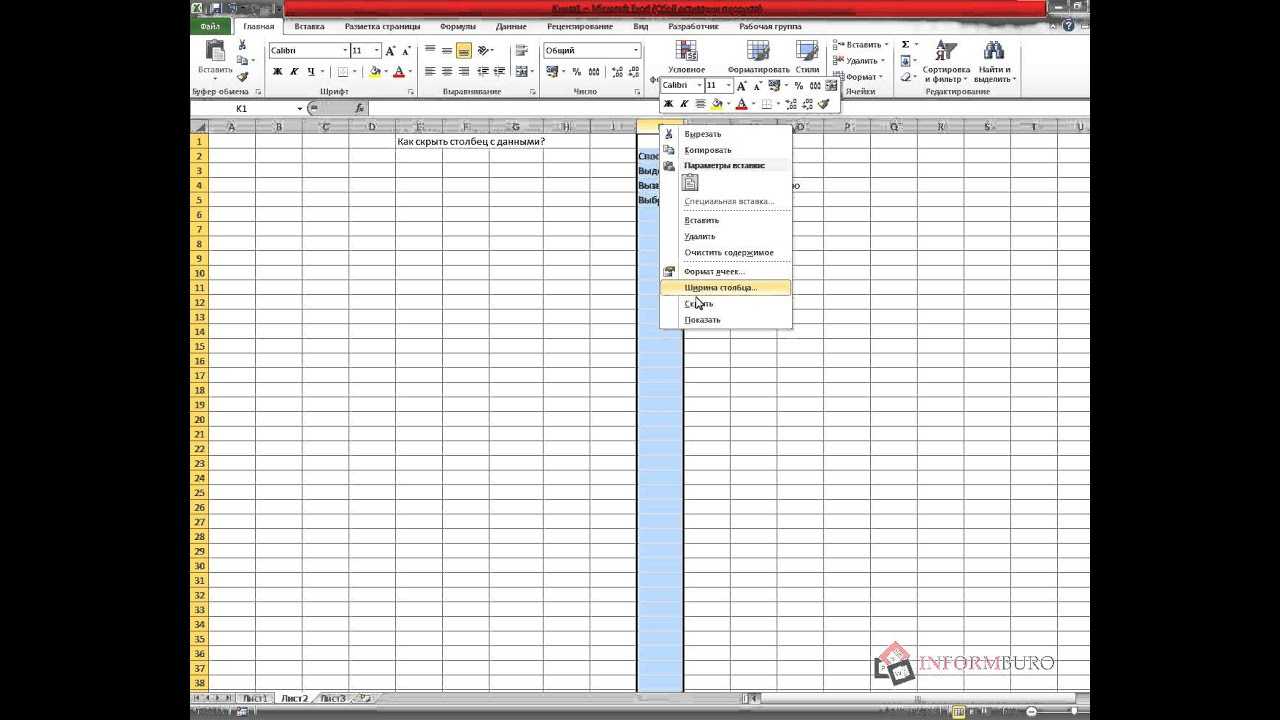This screenshot has height=720, width=1280.
Task: Click the Clear eraser icon in the Редактирование group
Action: tap(905, 77)
